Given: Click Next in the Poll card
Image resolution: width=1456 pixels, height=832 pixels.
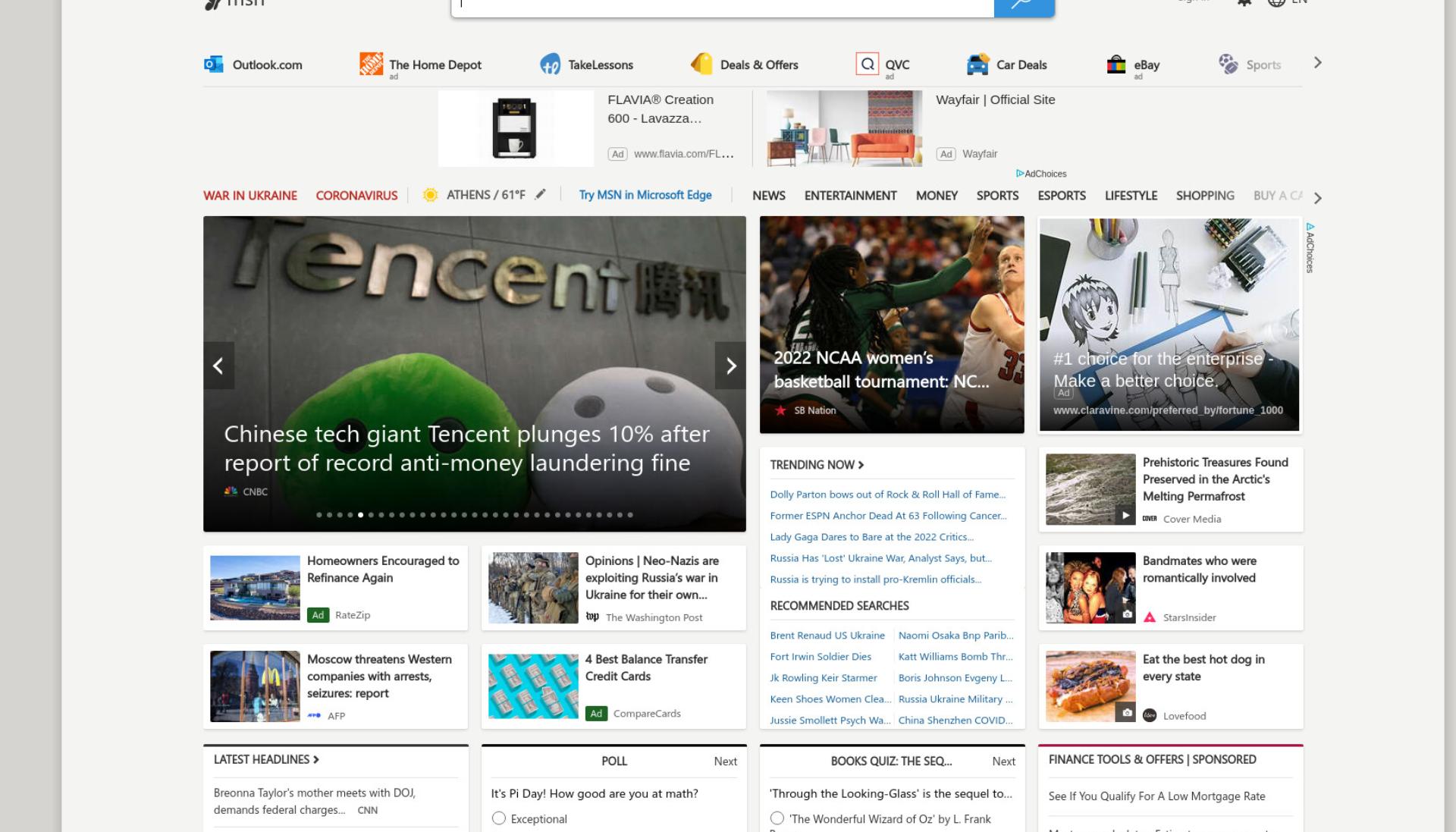Looking at the screenshot, I should (x=725, y=761).
